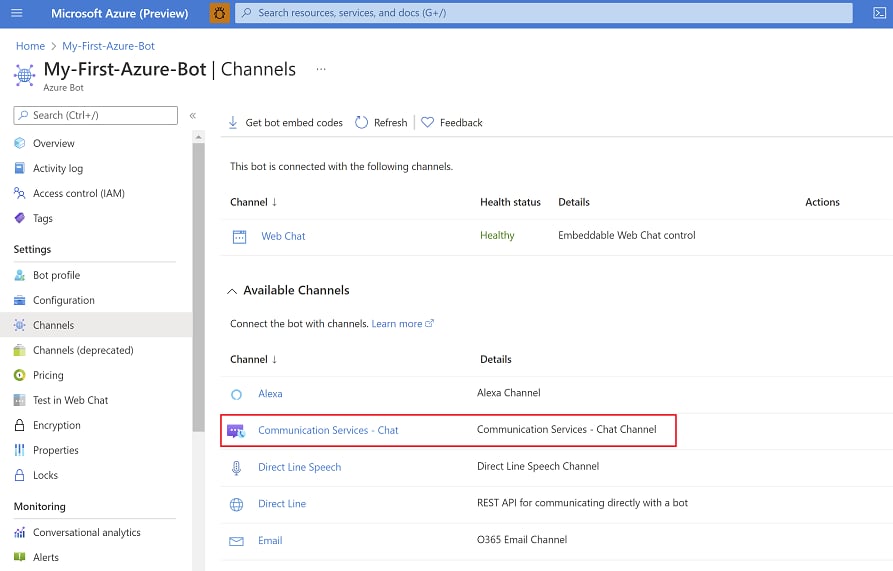Open Pricing menu item
Image resolution: width=893 pixels, height=571 pixels.
click(x=48, y=375)
